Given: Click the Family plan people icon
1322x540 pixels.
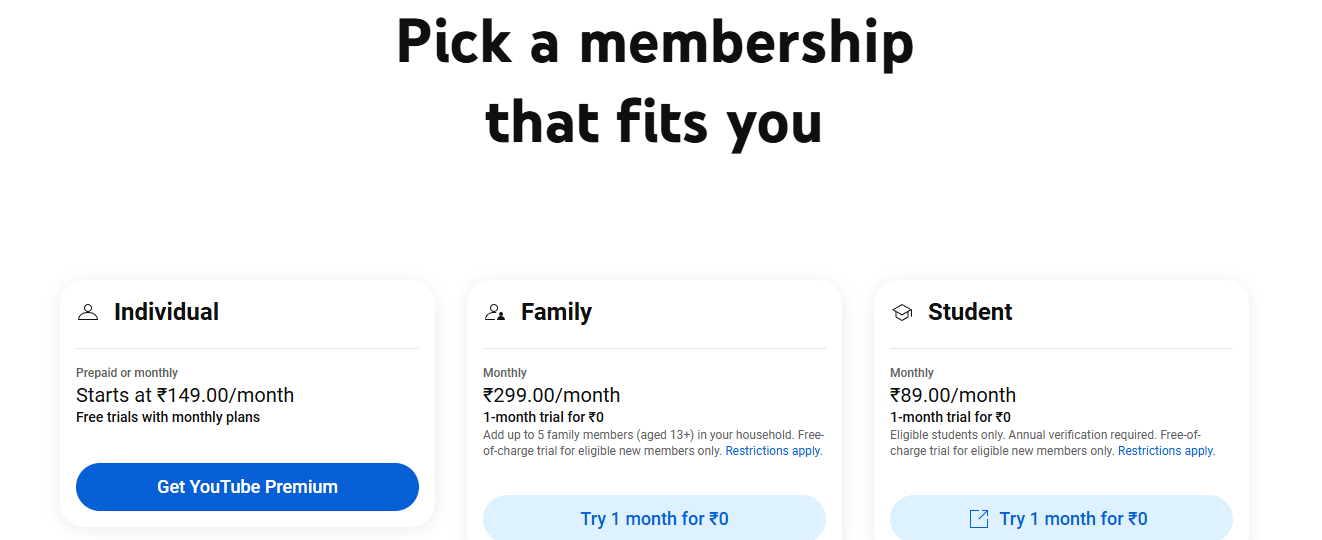Looking at the screenshot, I should pos(494,312).
